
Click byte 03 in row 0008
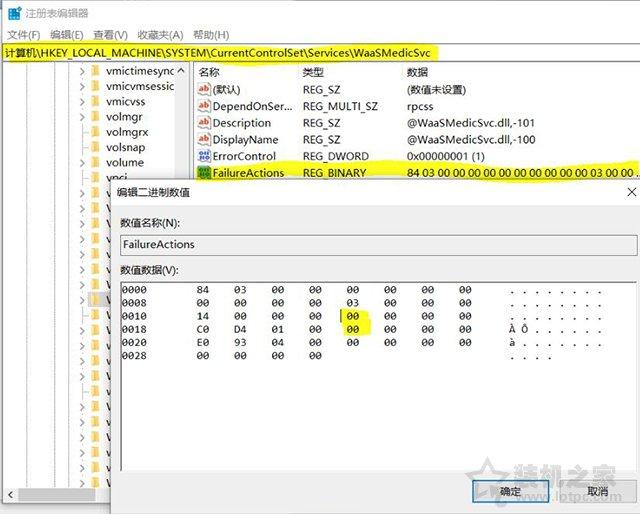click(x=353, y=303)
